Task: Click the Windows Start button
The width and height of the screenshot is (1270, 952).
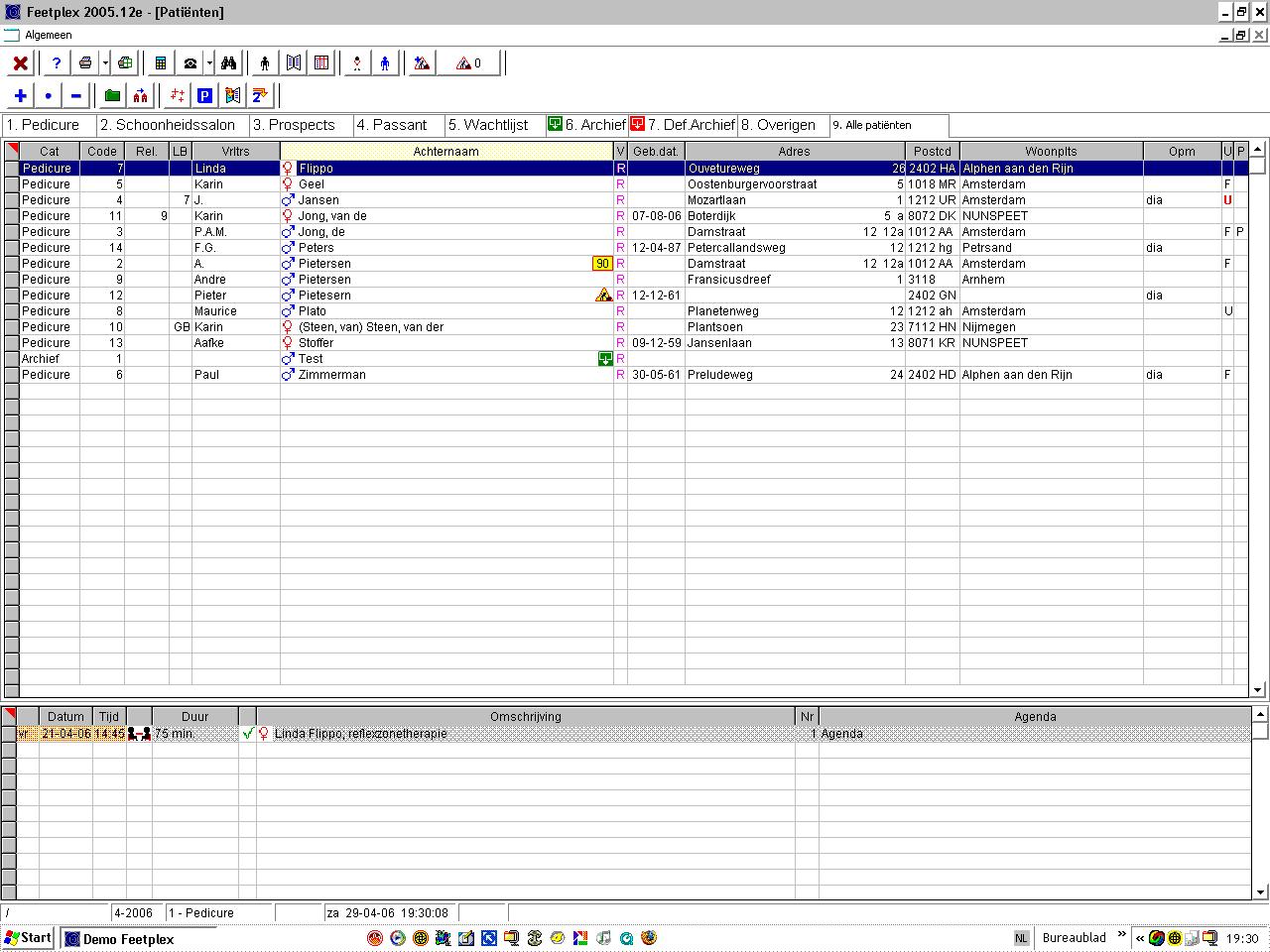Action: (28, 938)
